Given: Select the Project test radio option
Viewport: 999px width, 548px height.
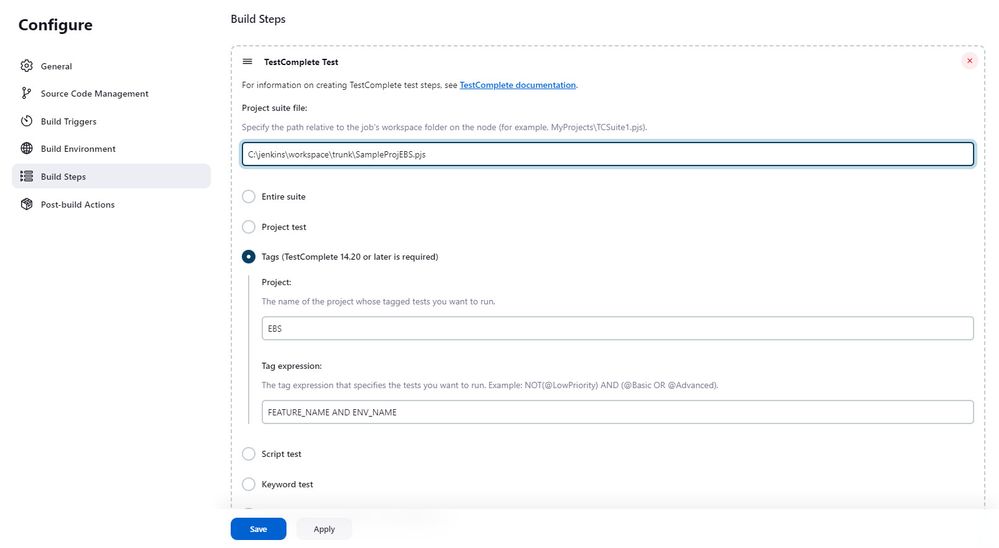Looking at the screenshot, I should point(249,227).
